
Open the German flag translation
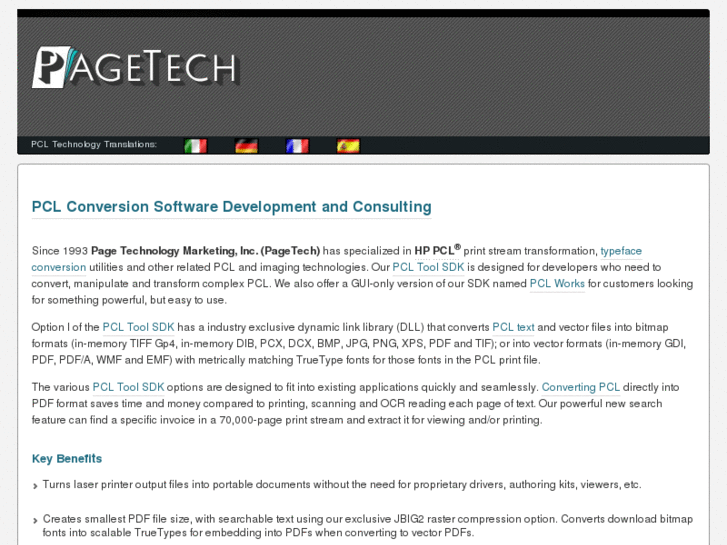coord(246,146)
